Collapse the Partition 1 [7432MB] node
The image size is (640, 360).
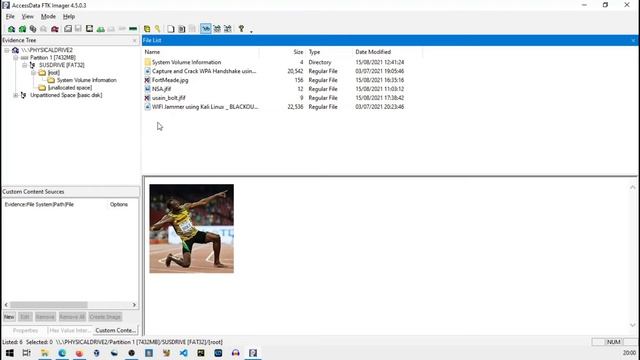click(x=16, y=58)
